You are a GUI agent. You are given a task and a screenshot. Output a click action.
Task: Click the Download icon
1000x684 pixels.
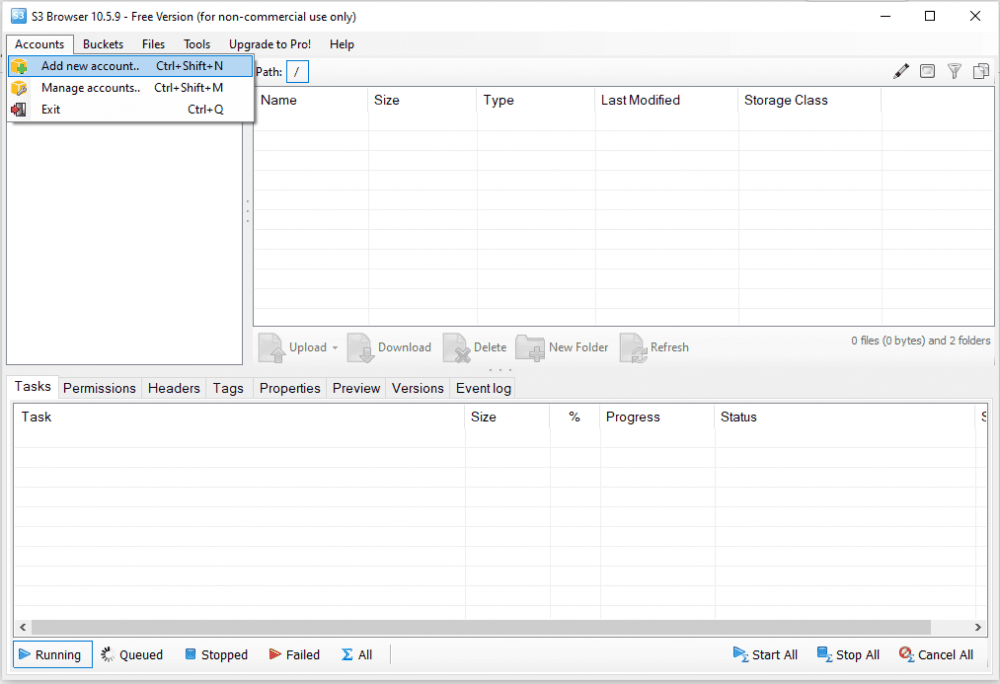point(360,347)
